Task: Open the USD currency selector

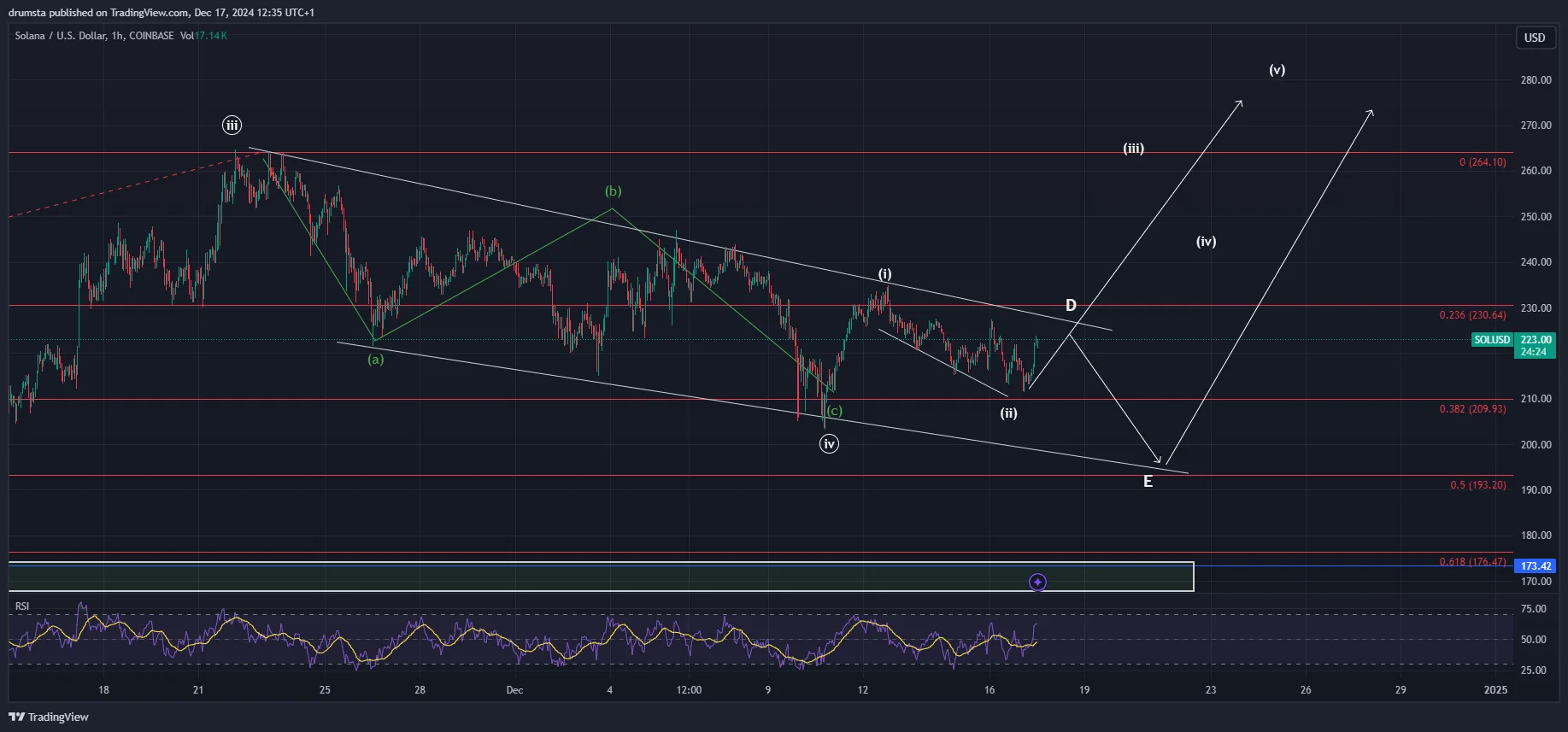Action: pyautogui.click(x=1535, y=38)
